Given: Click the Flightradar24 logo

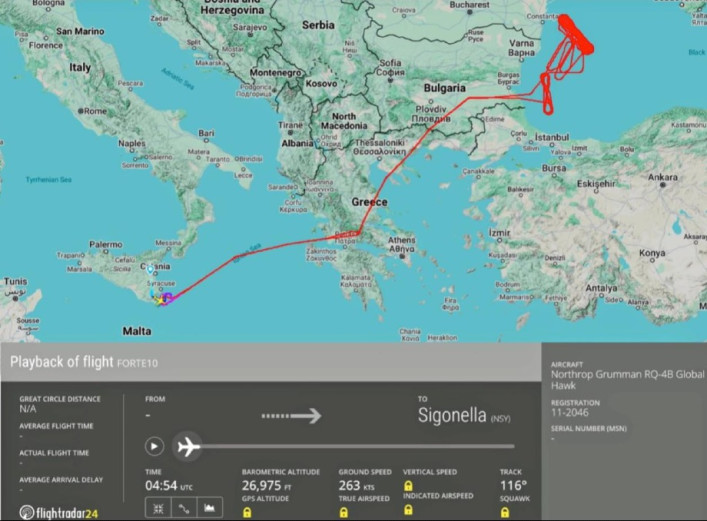Looking at the screenshot, I should coord(60,512).
